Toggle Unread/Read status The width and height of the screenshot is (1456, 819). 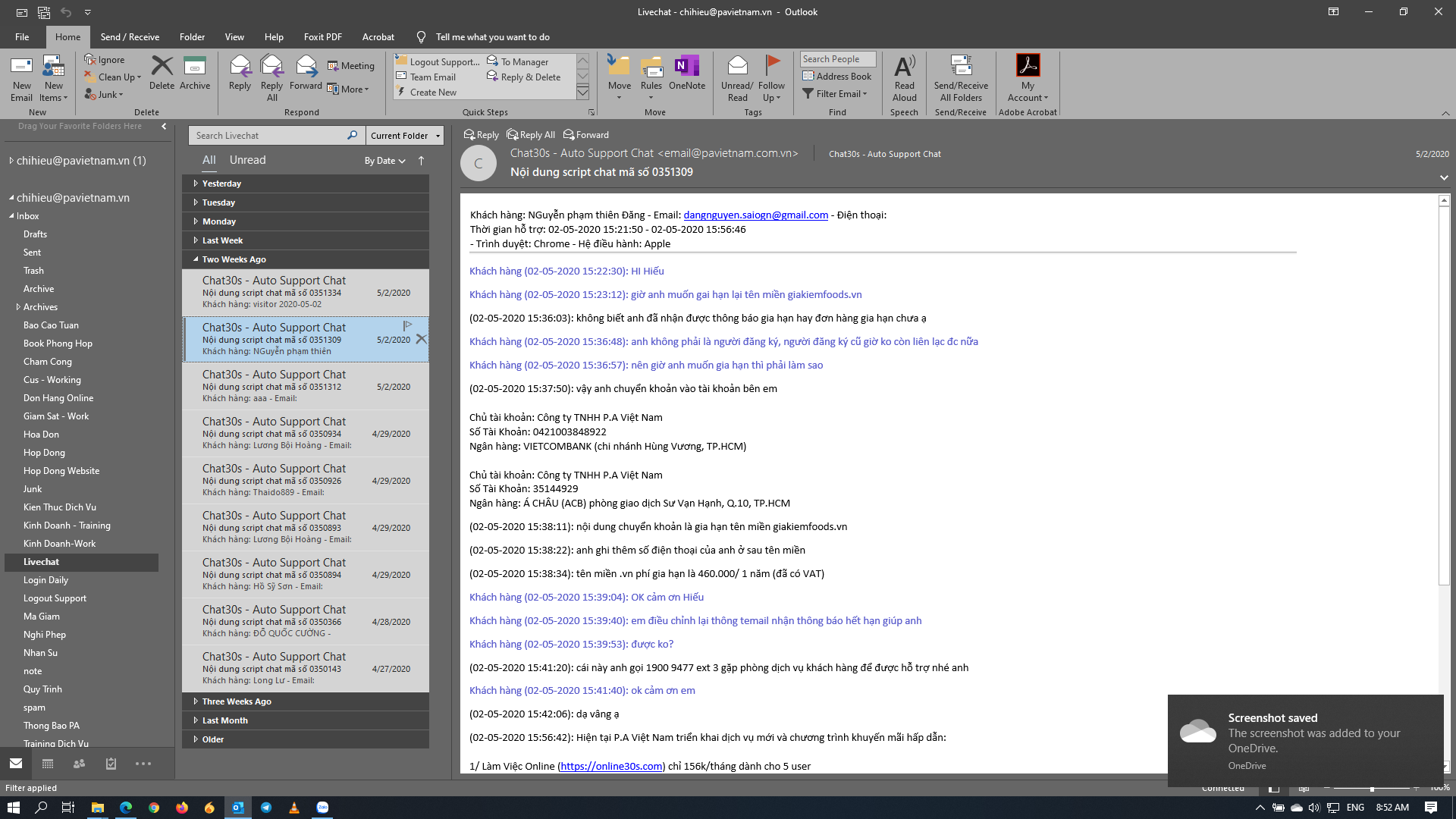[x=737, y=78]
